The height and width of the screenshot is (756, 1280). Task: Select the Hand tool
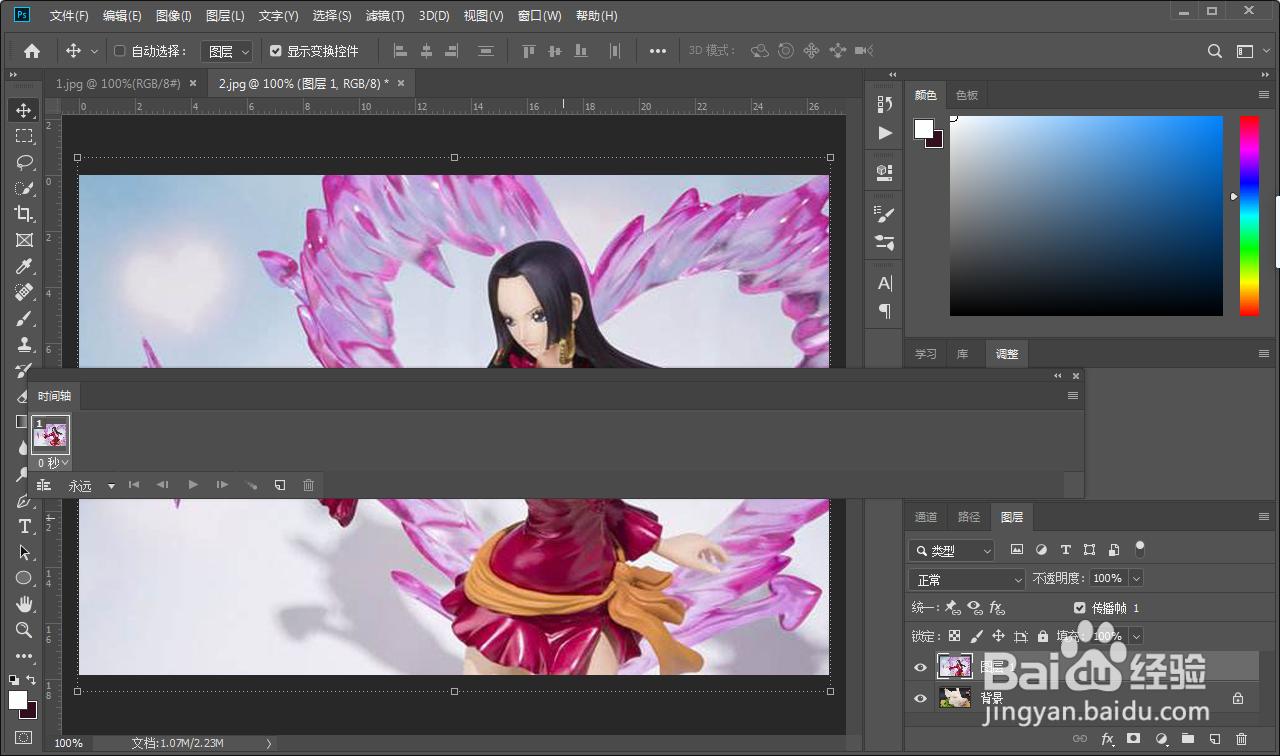pos(24,604)
